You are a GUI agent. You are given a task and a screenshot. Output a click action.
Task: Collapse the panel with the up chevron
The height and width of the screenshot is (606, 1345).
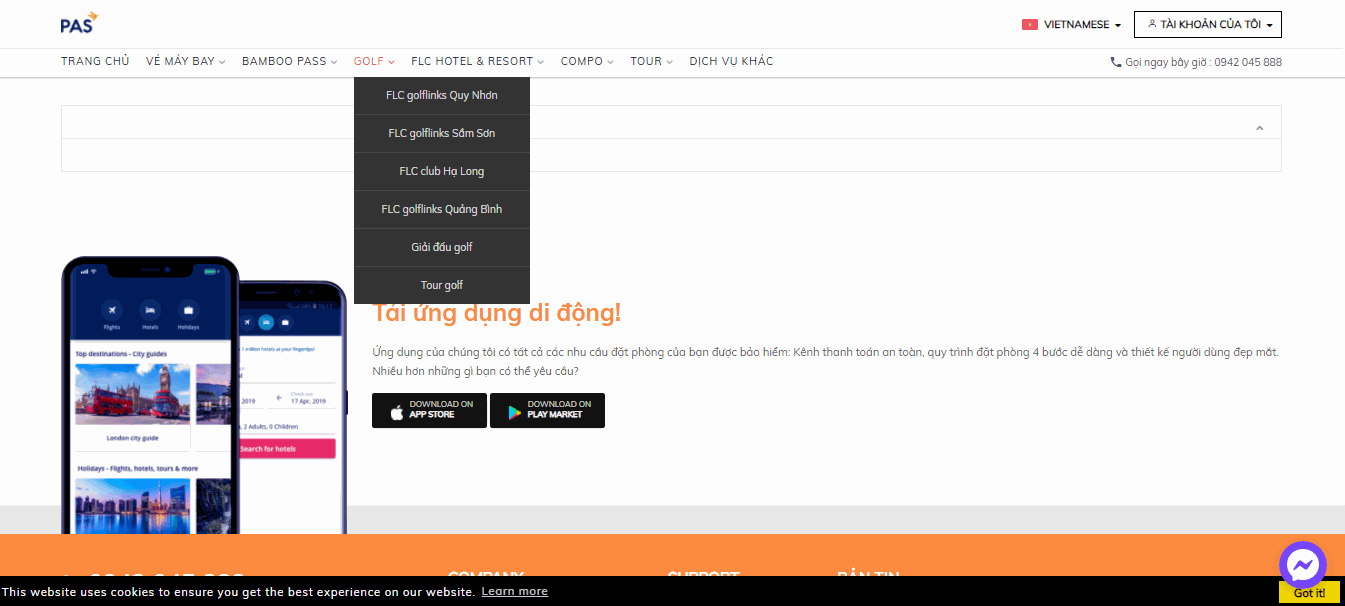(x=1260, y=128)
